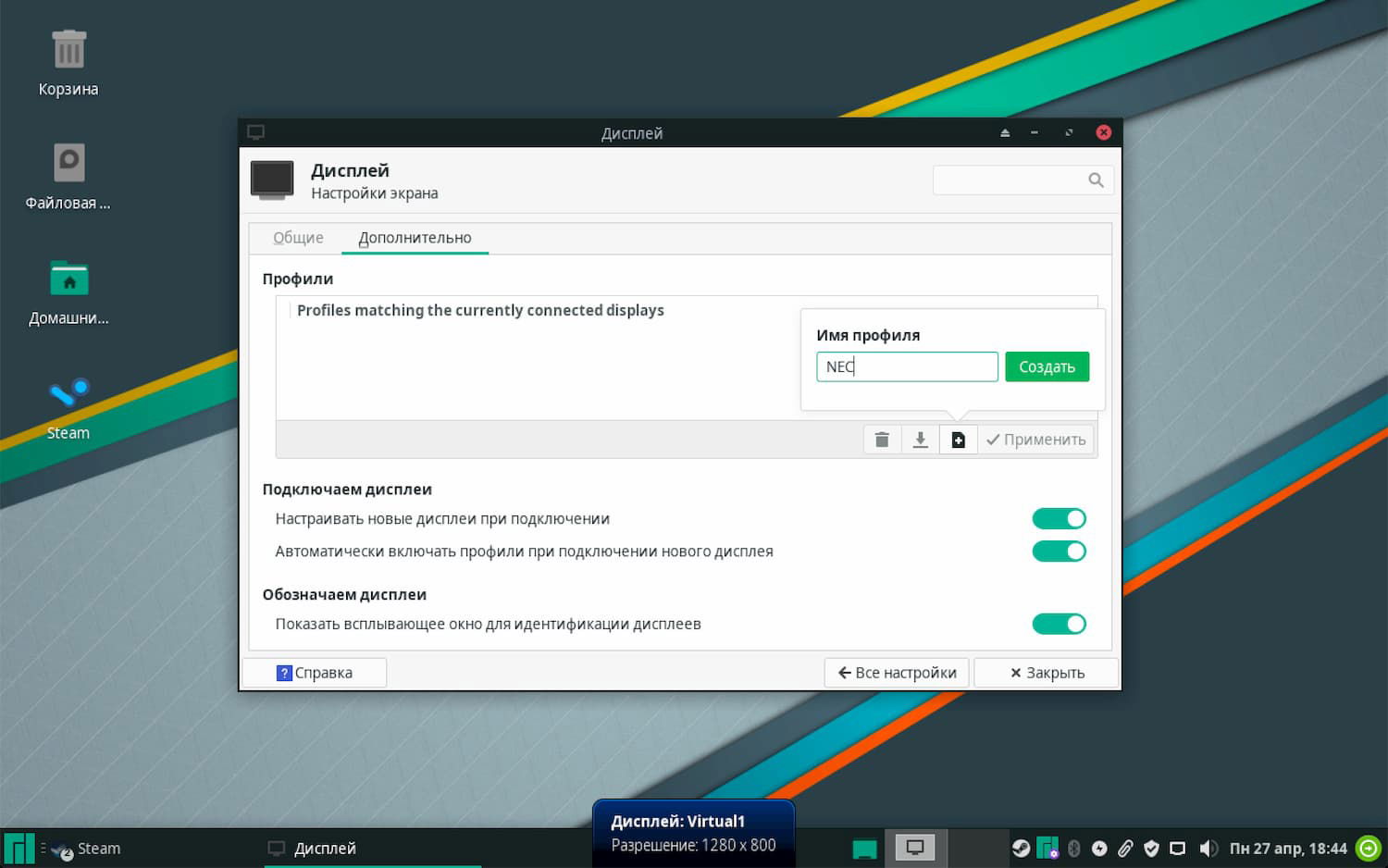Toggle Настраивать новые дисплеи при подключении
The width and height of the screenshot is (1388, 868).
coord(1059,519)
